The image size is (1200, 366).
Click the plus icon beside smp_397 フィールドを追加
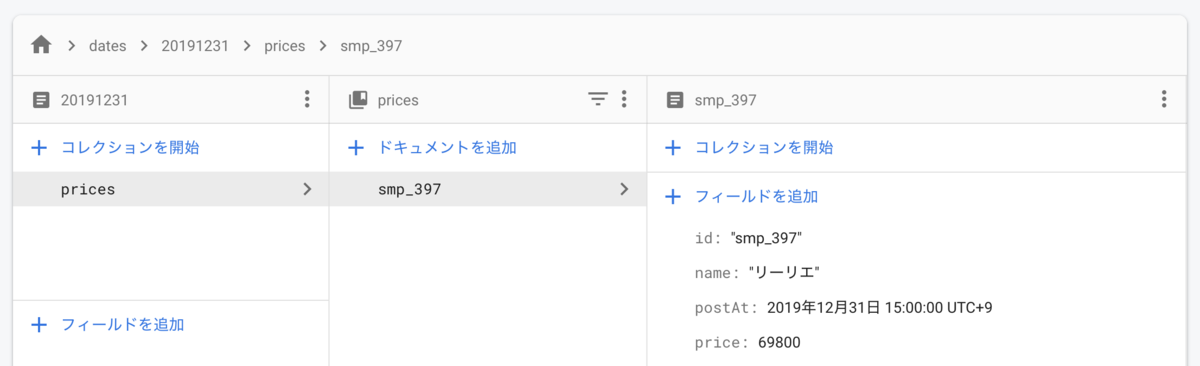(673, 197)
